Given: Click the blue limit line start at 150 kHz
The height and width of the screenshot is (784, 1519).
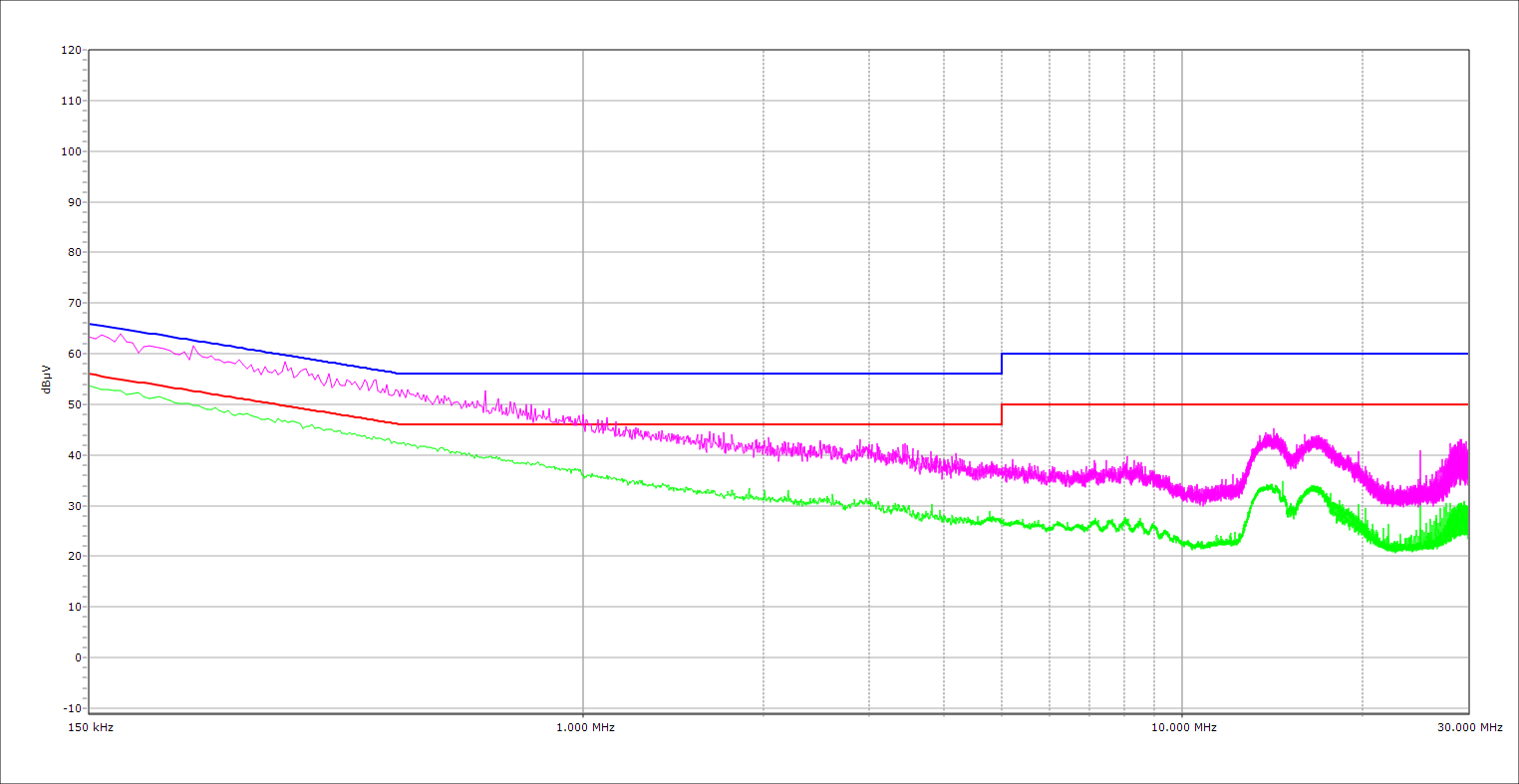Looking at the screenshot, I should click(91, 324).
